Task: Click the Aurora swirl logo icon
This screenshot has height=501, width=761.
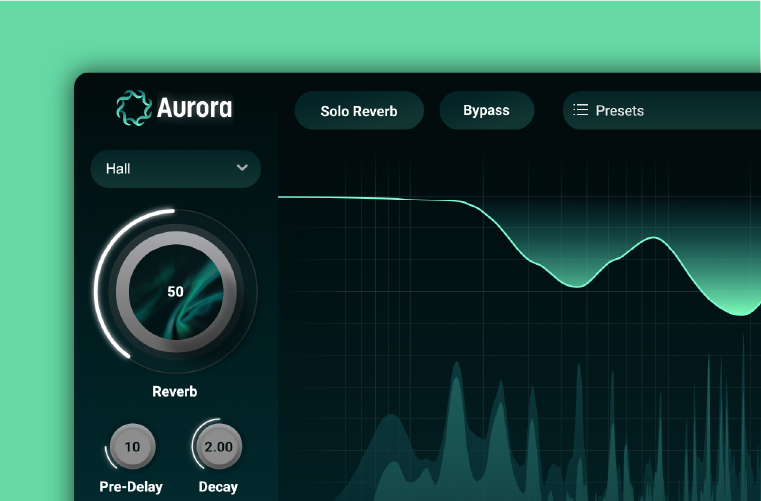Action: click(133, 108)
